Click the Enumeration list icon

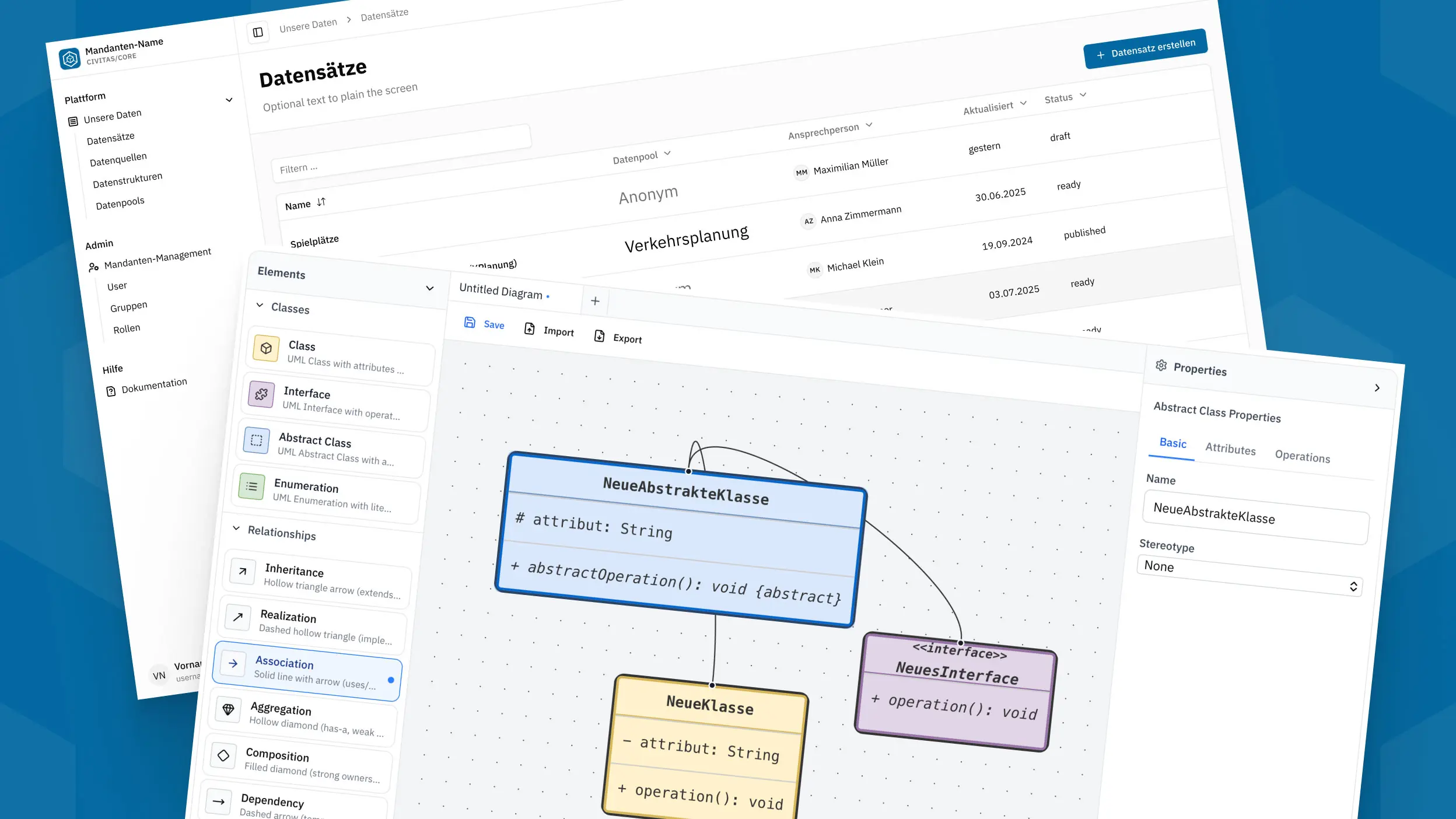point(251,487)
